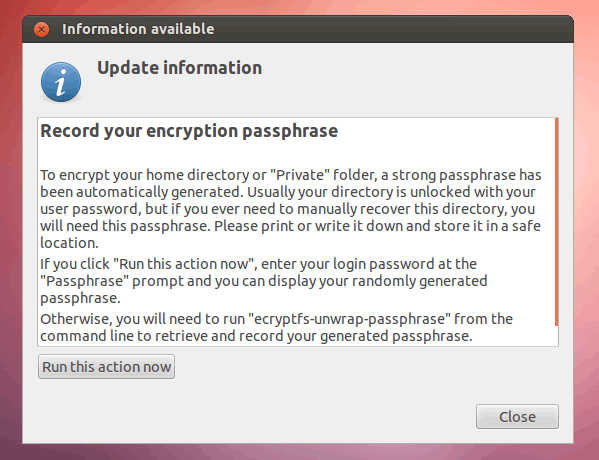Click the scrollbar trough below the orange thumb
Image resolution: width=599 pixels, height=460 pixels.
(x=557, y=336)
